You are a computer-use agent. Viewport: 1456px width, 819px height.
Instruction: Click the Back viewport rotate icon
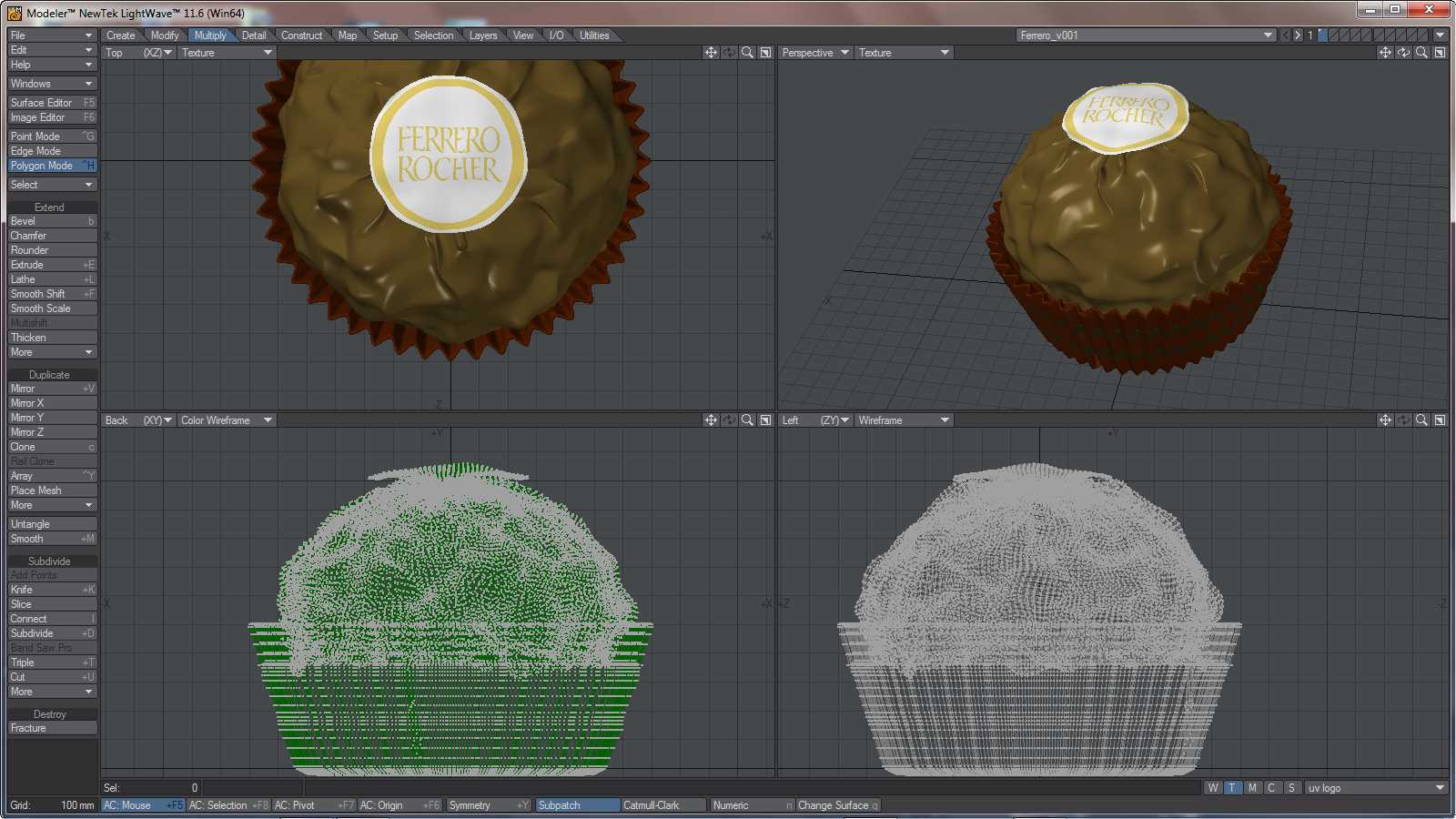coord(729,420)
